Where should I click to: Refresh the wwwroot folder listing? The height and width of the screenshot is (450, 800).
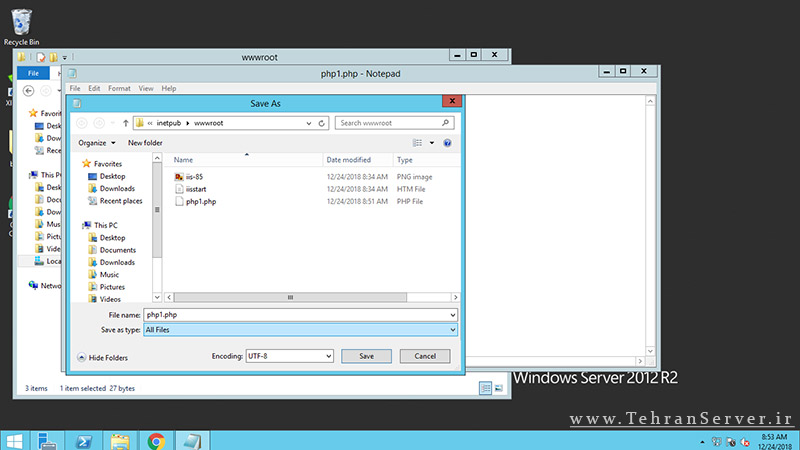pyautogui.click(x=321, y=123)
